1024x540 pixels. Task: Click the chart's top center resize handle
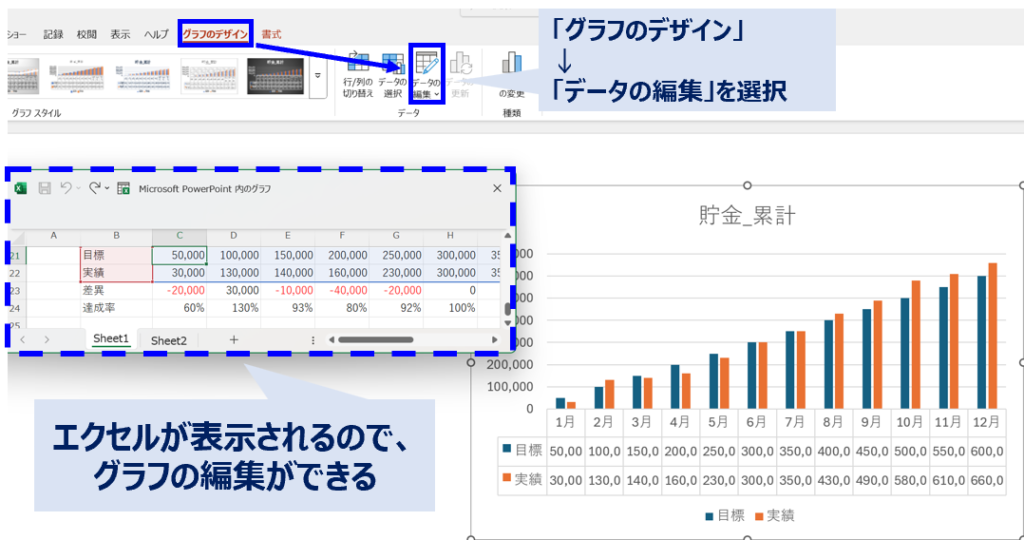tap(748, 185)
